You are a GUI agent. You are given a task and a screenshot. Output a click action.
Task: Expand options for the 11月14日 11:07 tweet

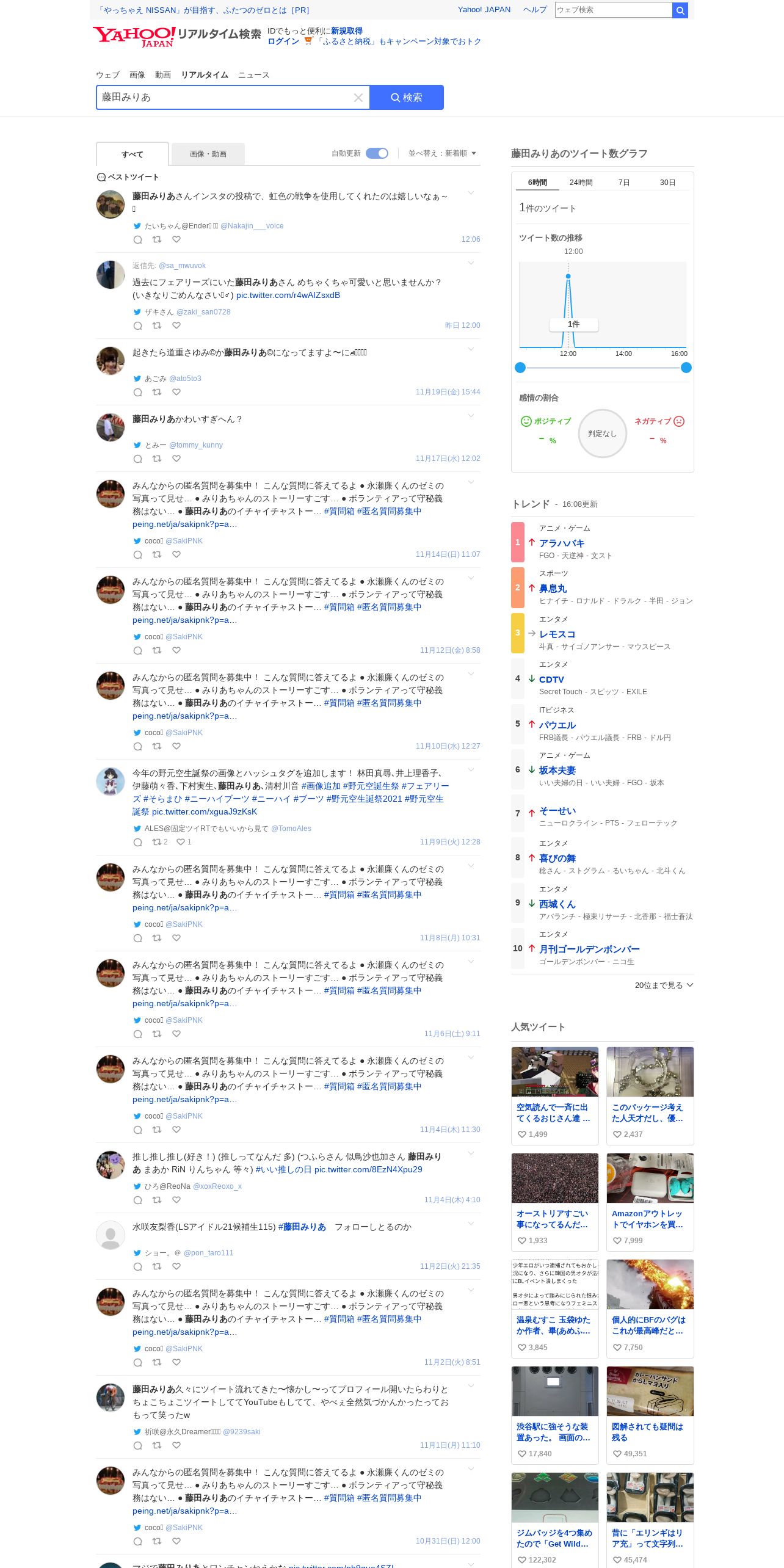pyautogui.click(x=471, y=482)
